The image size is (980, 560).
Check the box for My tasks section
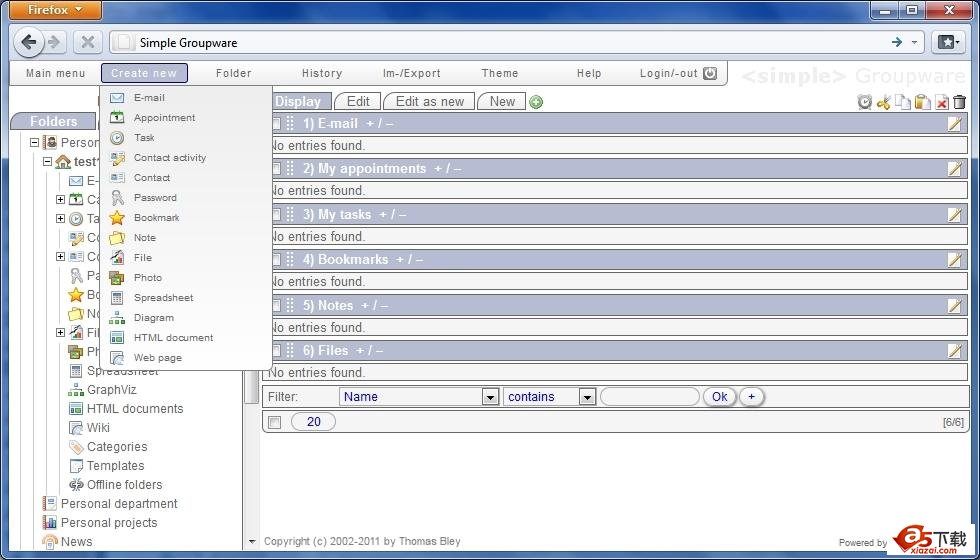pos(276,215)
